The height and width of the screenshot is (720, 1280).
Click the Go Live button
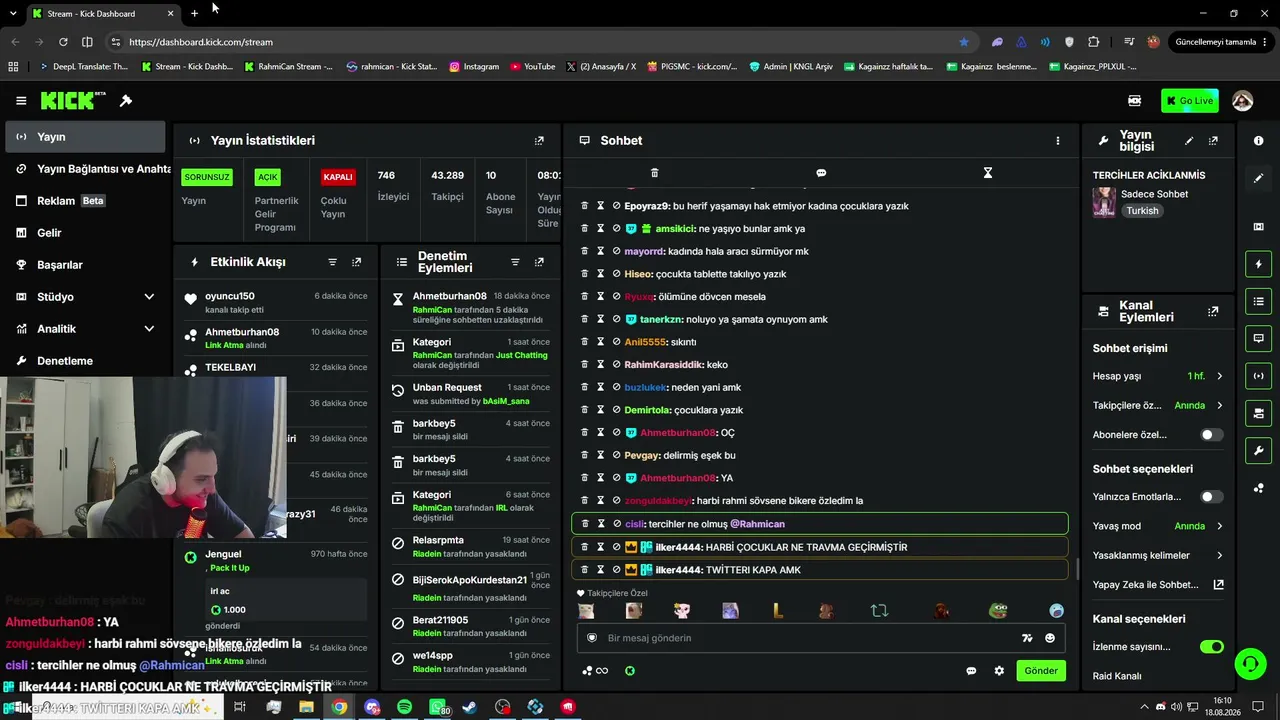pyautogui.click(x=1190, y=101)
